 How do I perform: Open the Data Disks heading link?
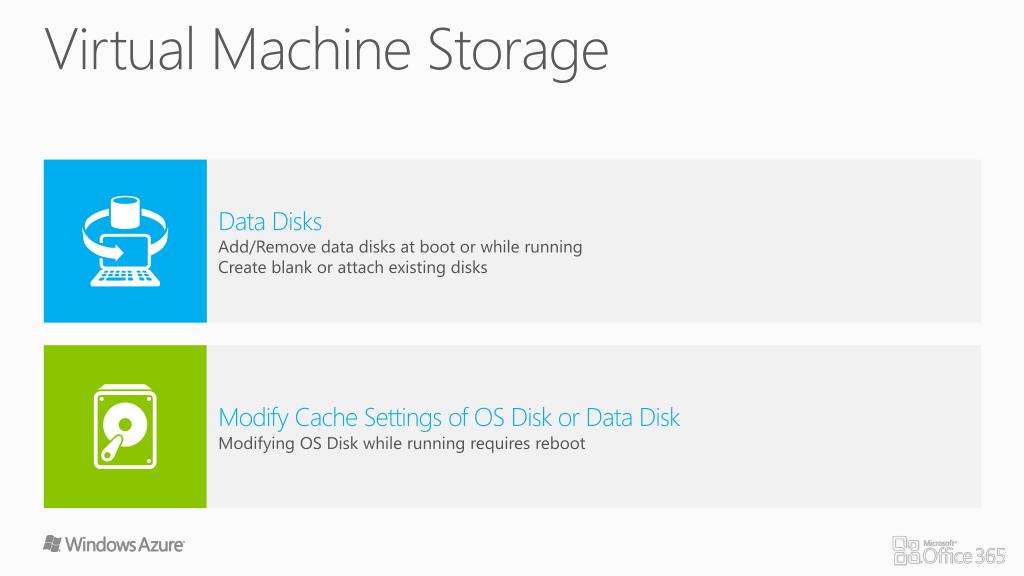[x=270, y=222]
